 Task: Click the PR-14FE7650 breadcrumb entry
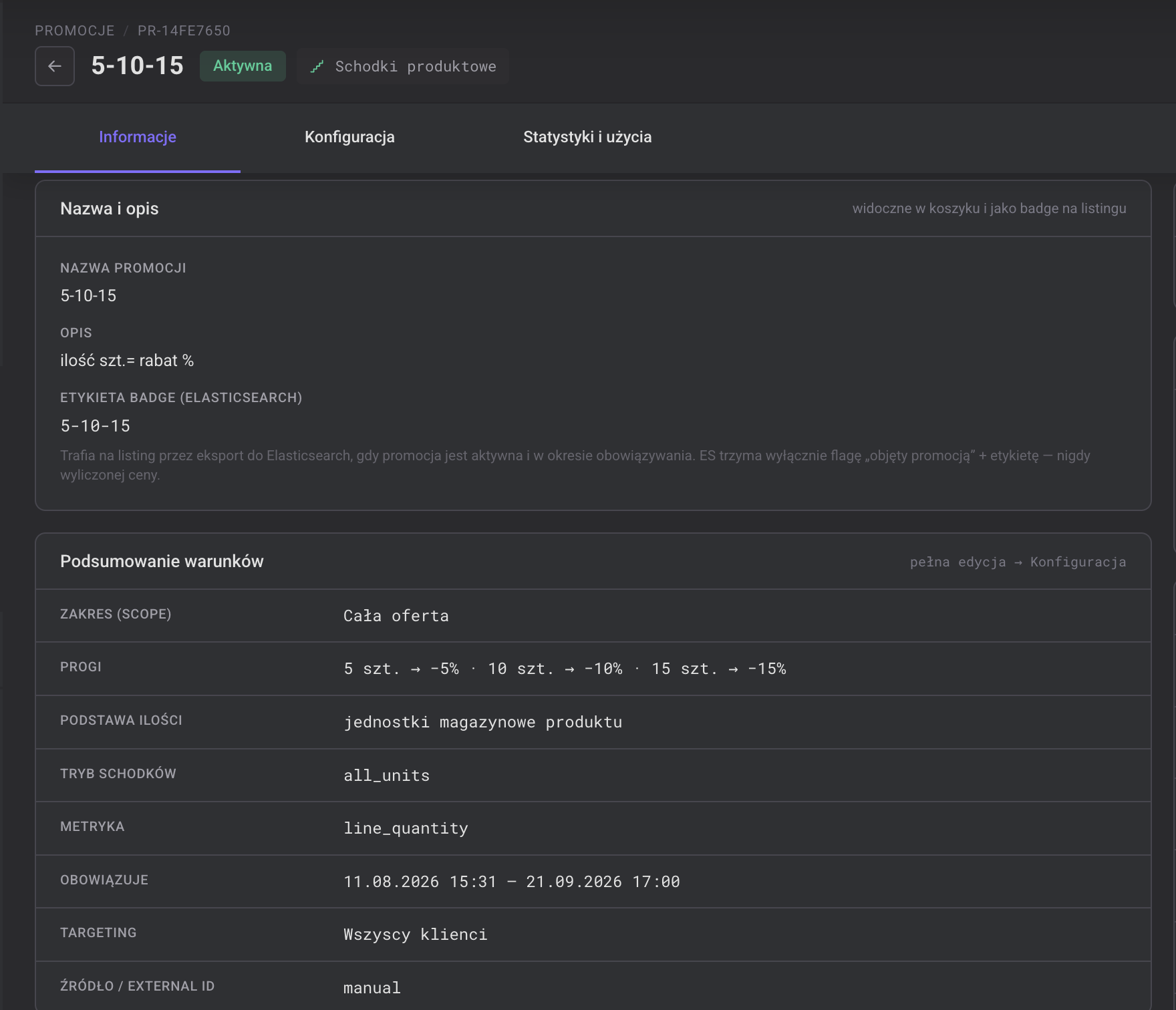pyautogui.click(x=184, y=31)
